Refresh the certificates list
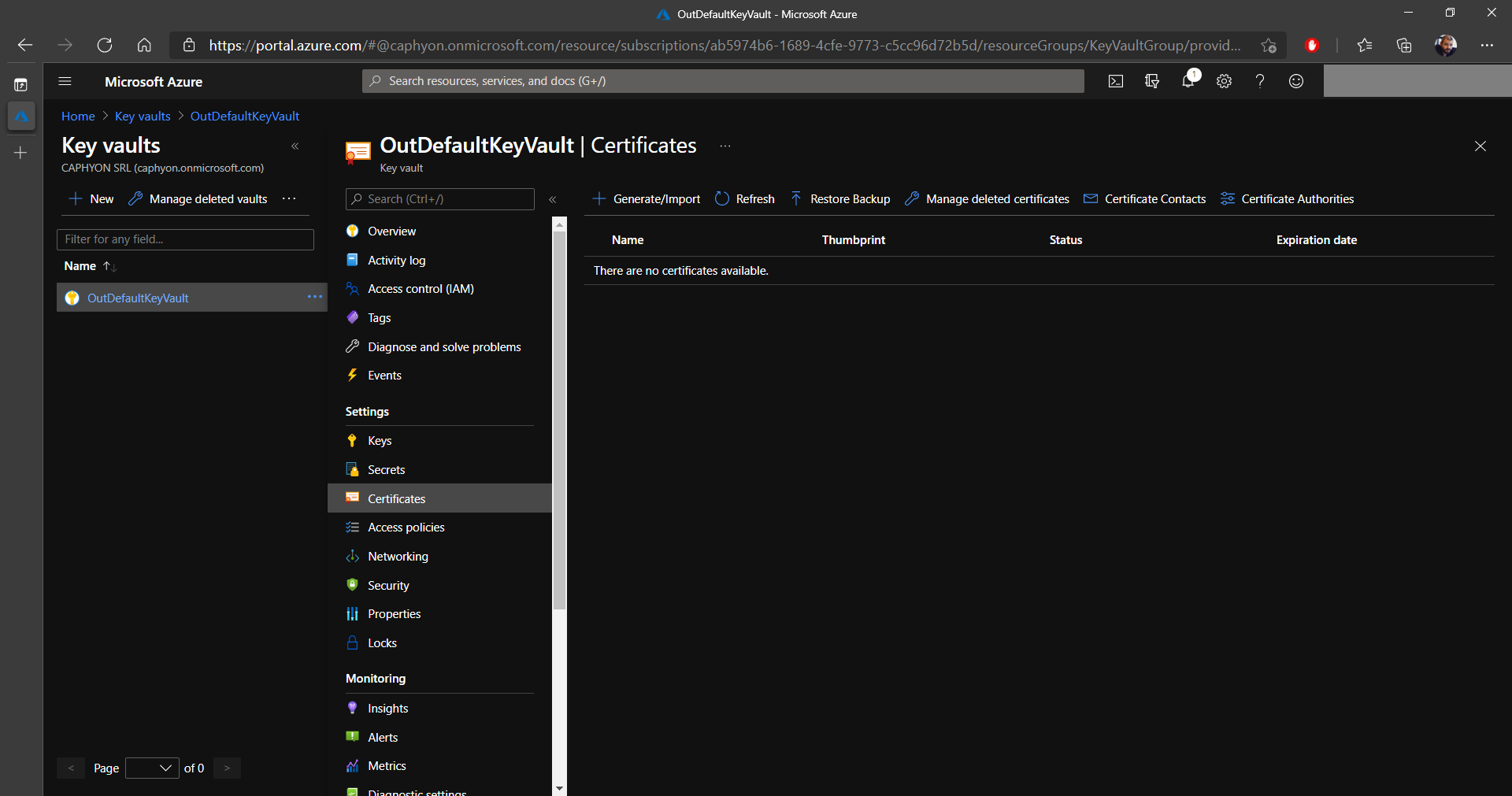1512x796 pixels. tap(745, 198)
